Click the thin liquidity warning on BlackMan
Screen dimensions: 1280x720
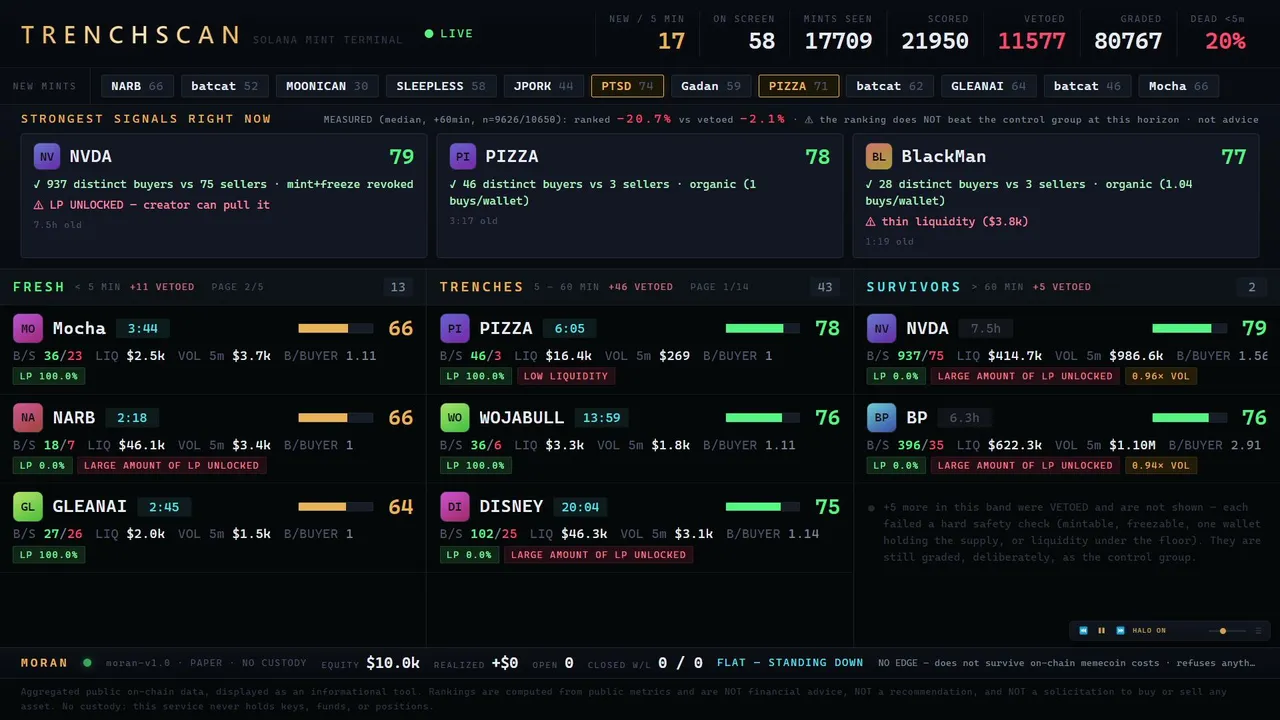click(x=946, y=222)
